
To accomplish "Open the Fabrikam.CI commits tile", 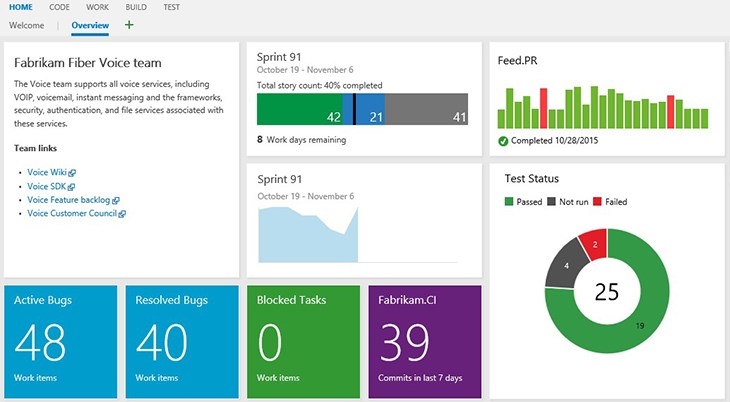I will [x=425, y=342].
